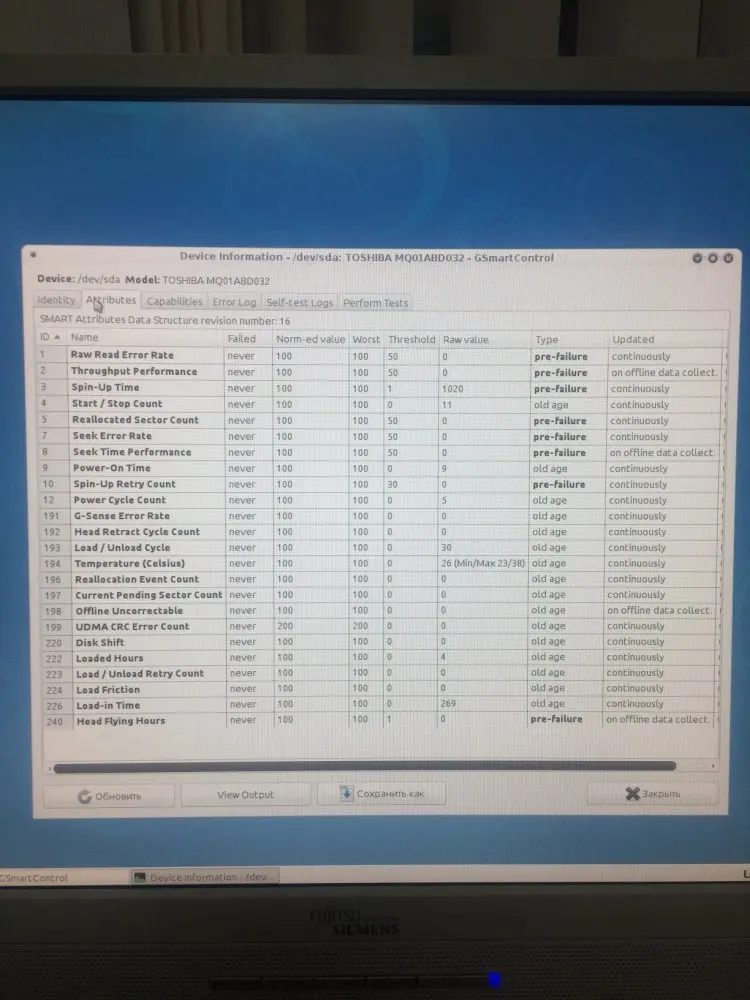Viewport: 750px width, 1000px height.
Task: Click the View Output button
Action: [x=246, y=795]
